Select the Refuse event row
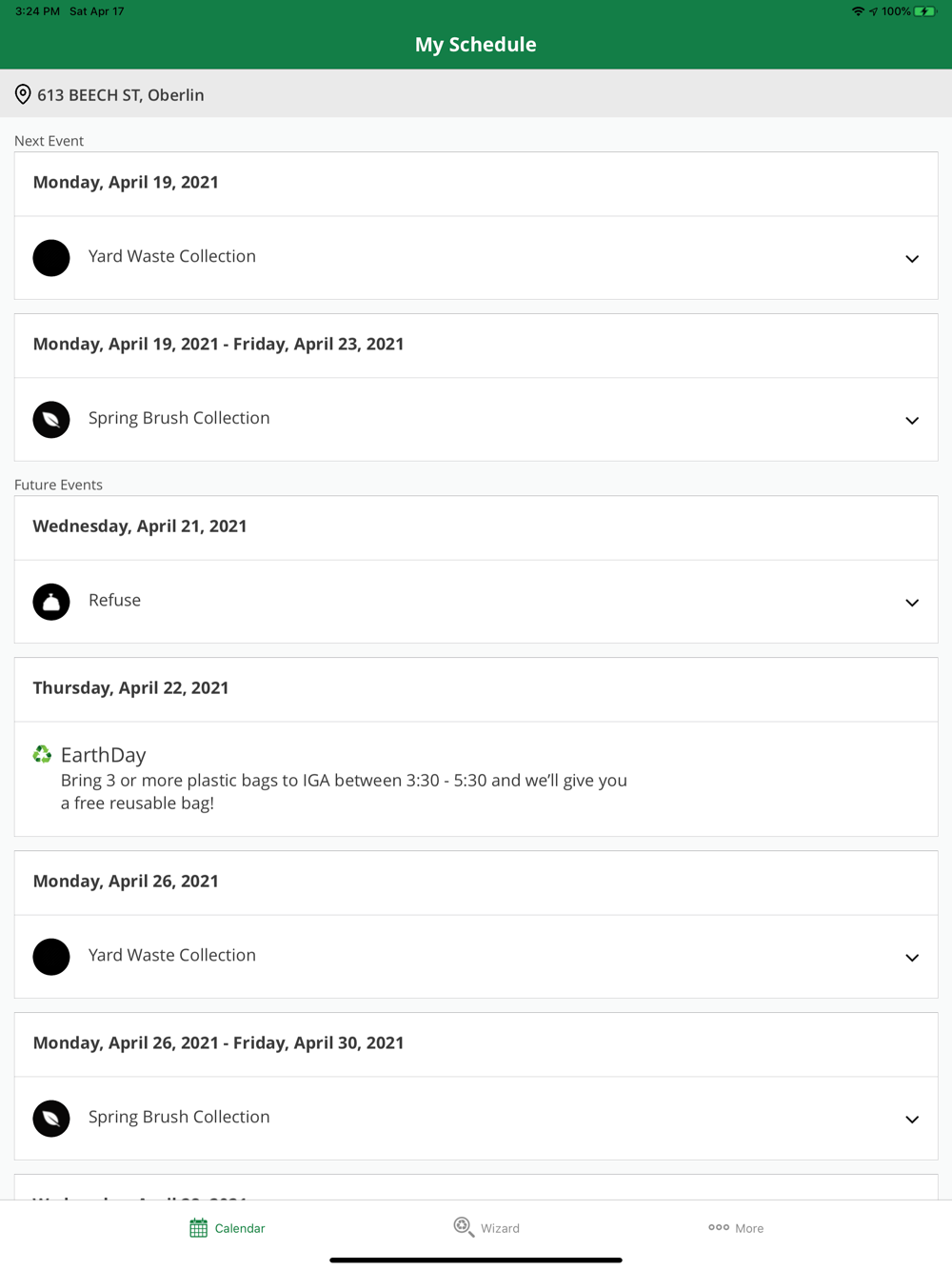 tap(476, 602)
